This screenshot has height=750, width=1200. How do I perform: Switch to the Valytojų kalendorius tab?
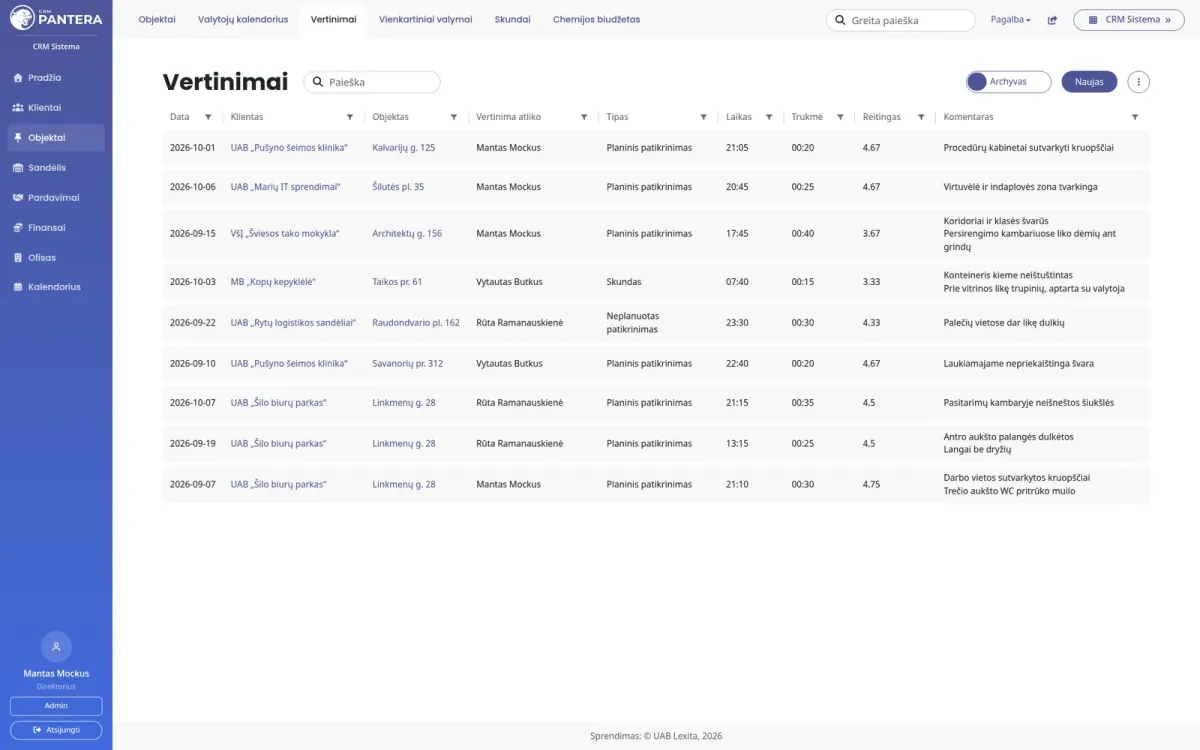243,19
